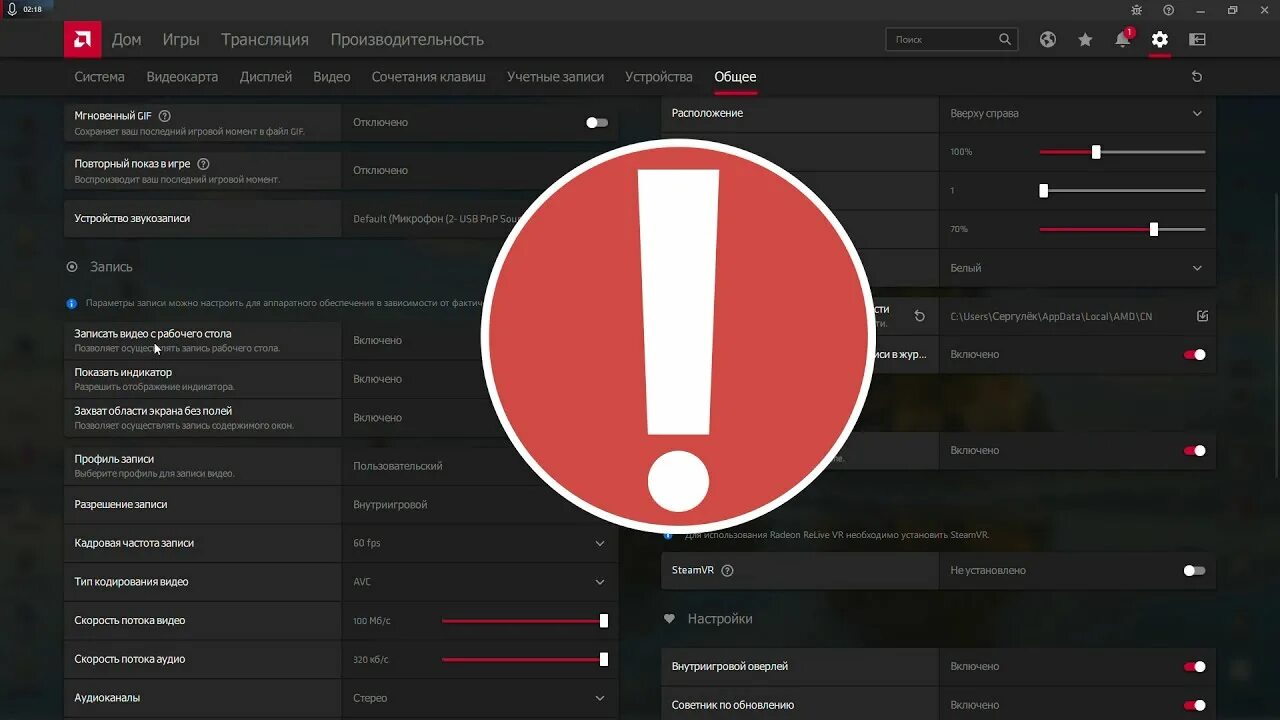Click the favorites star icon
Image resolution: width=1280 pixels, height=720 pixels.
(1085, 39)
